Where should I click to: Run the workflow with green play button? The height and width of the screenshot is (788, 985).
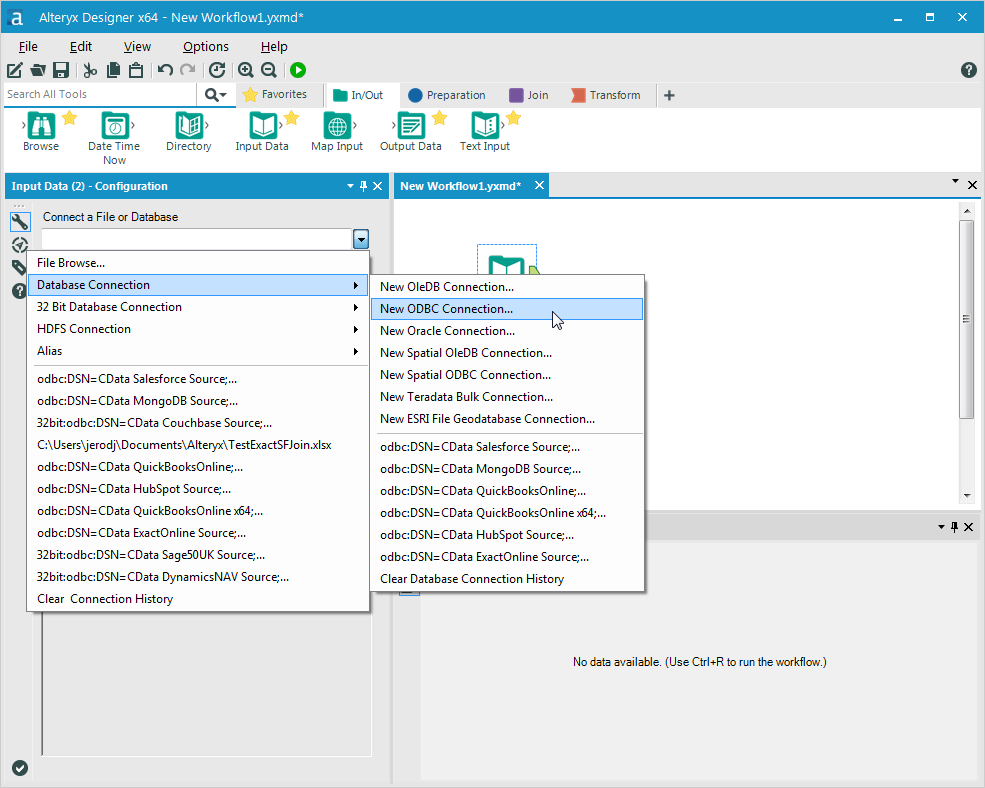click(x=298, y=70)
